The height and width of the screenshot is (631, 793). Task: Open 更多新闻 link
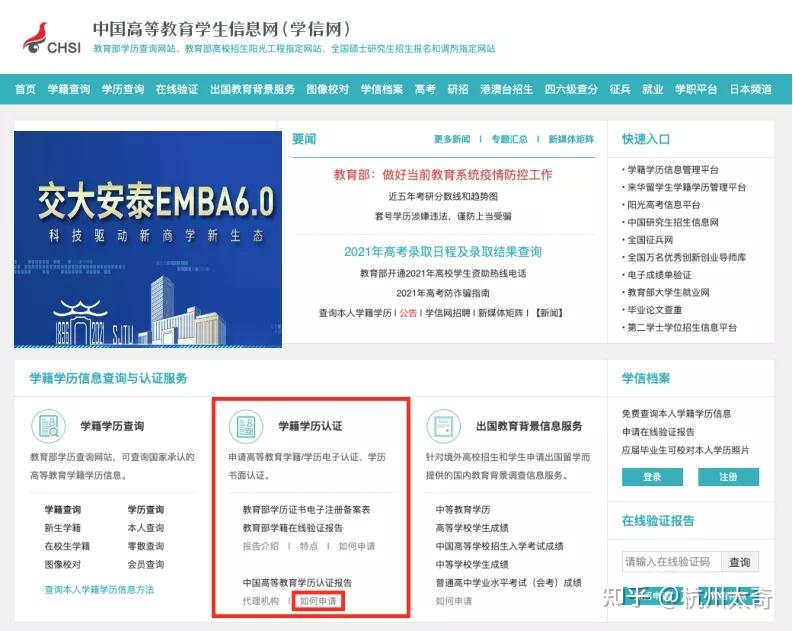tap(452, 139)
